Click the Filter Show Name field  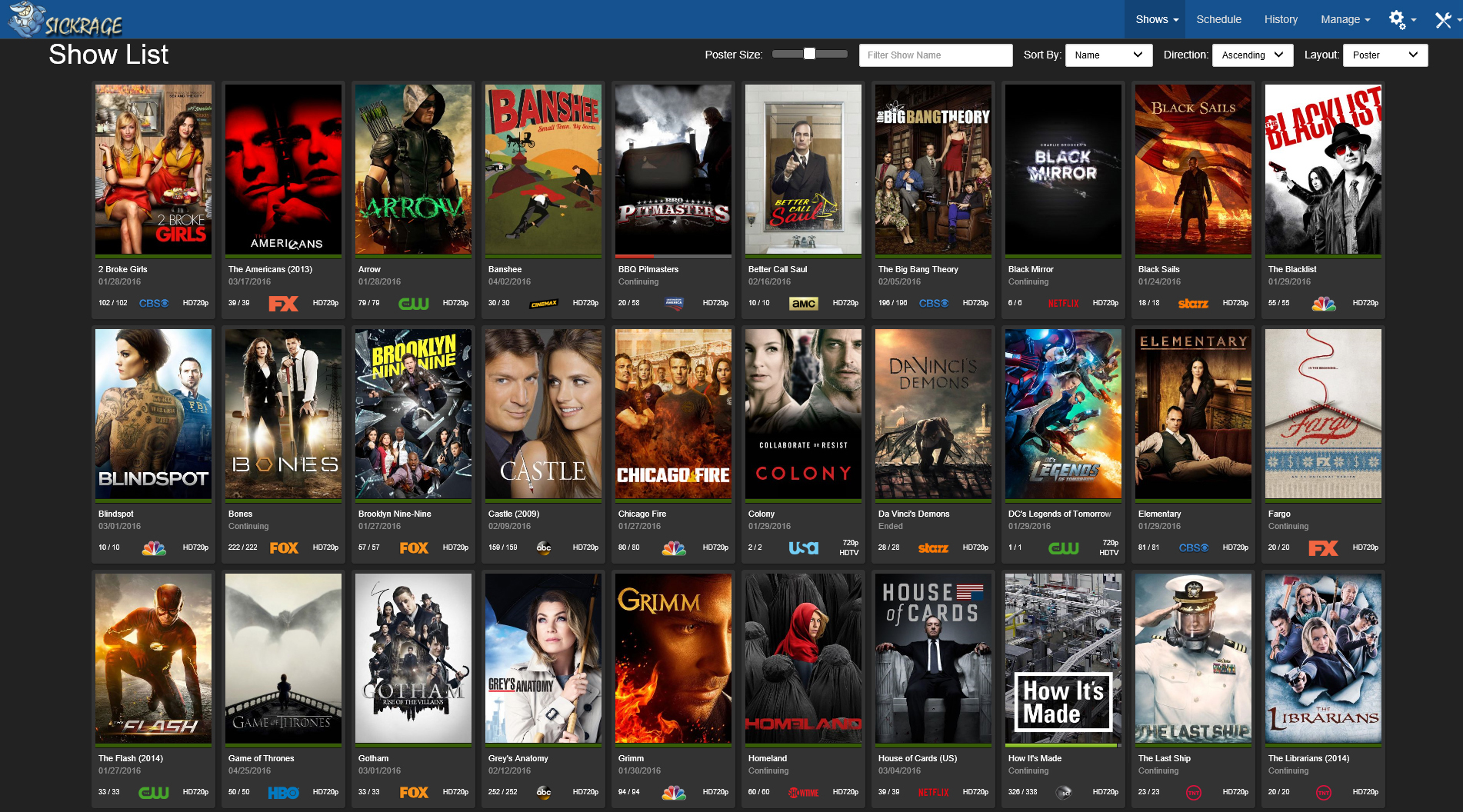tap(935, 55)
